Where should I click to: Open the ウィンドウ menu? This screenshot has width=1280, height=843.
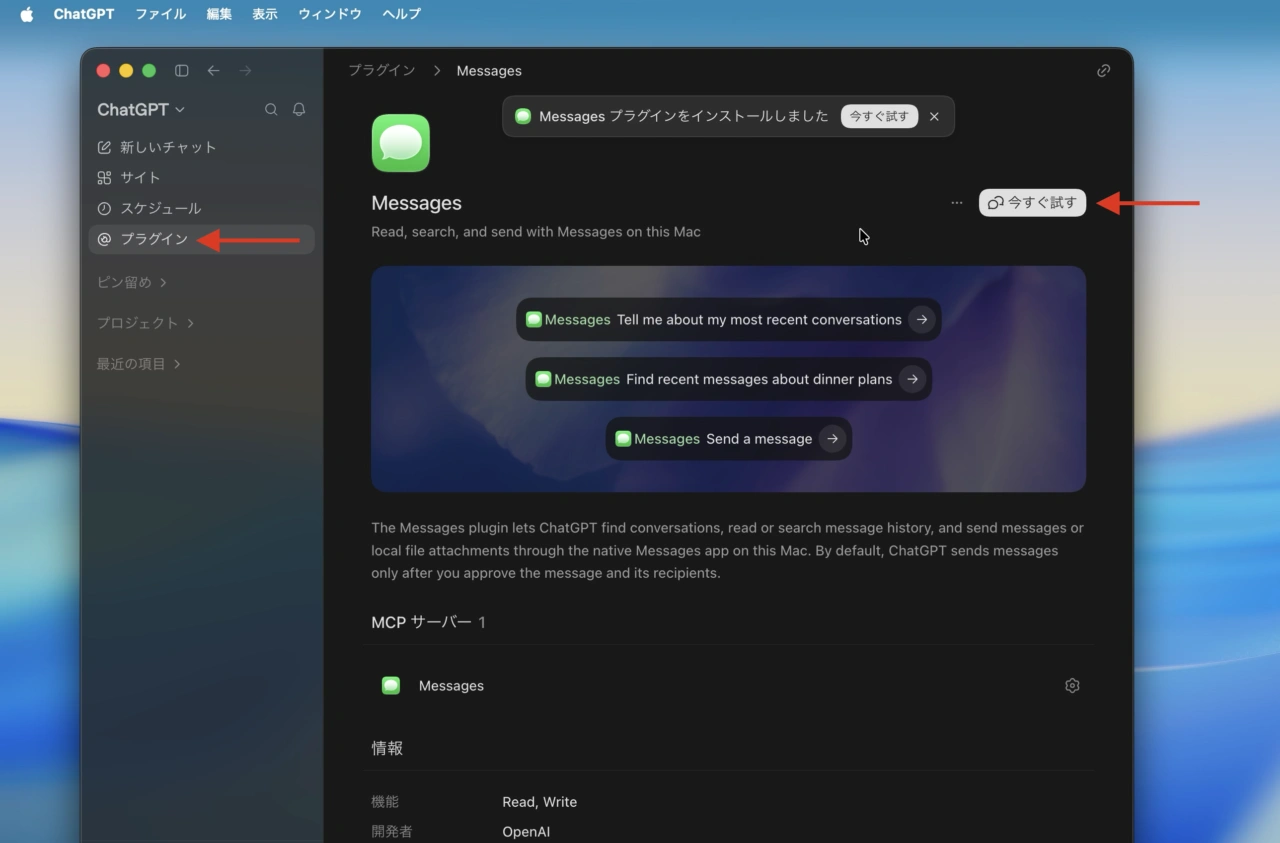[x=330, y=14]
